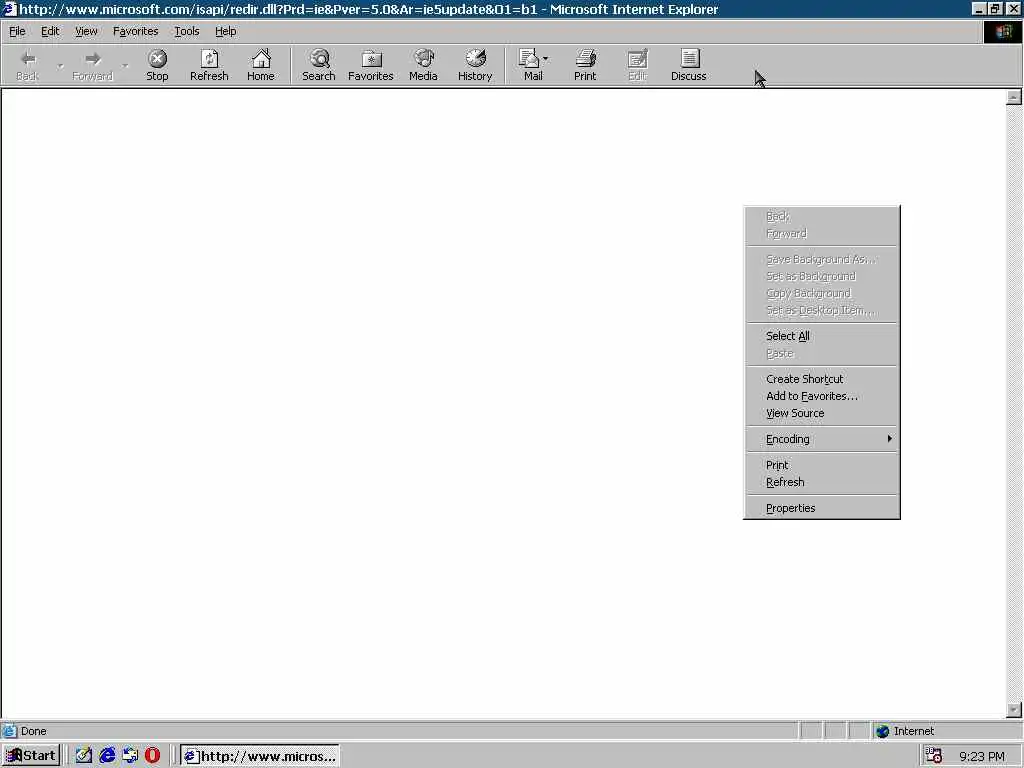Click the Stop toolbar icon
Viewport: 1024px width, 768px height.
(x=157, y=59)
